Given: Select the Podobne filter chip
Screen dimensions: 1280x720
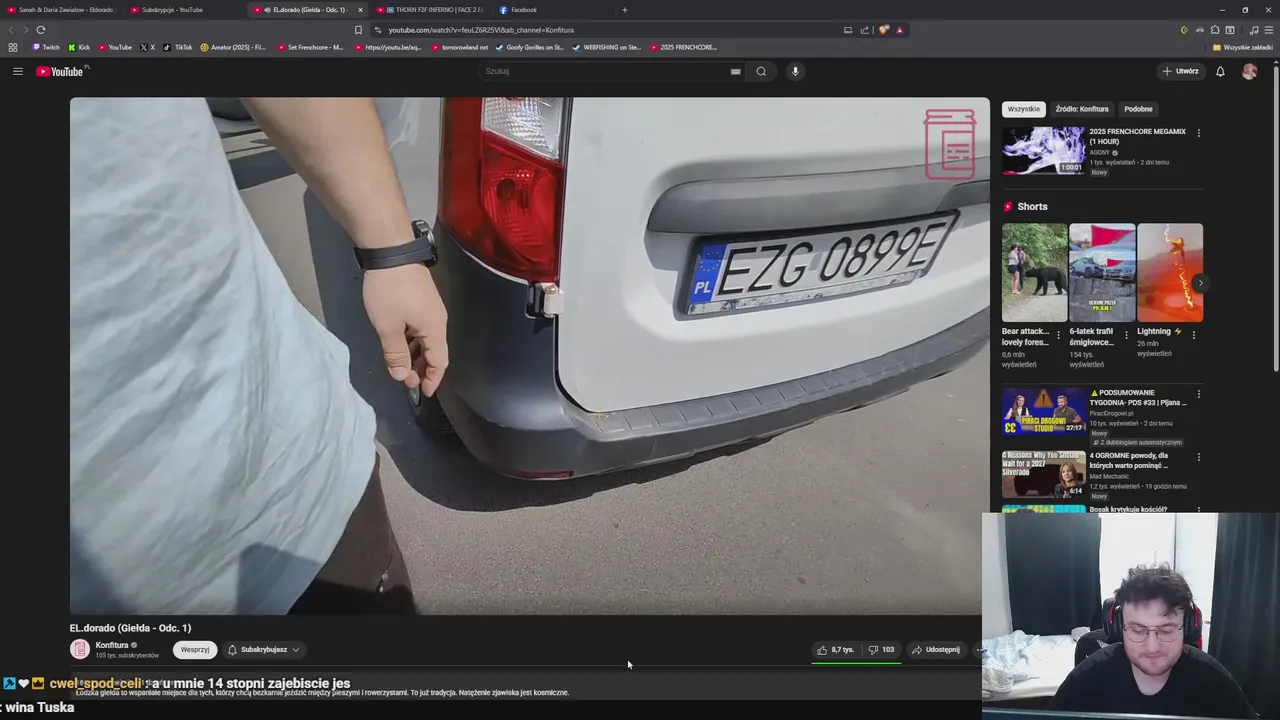Looking at the screenshot, I should coord(1138,109).
